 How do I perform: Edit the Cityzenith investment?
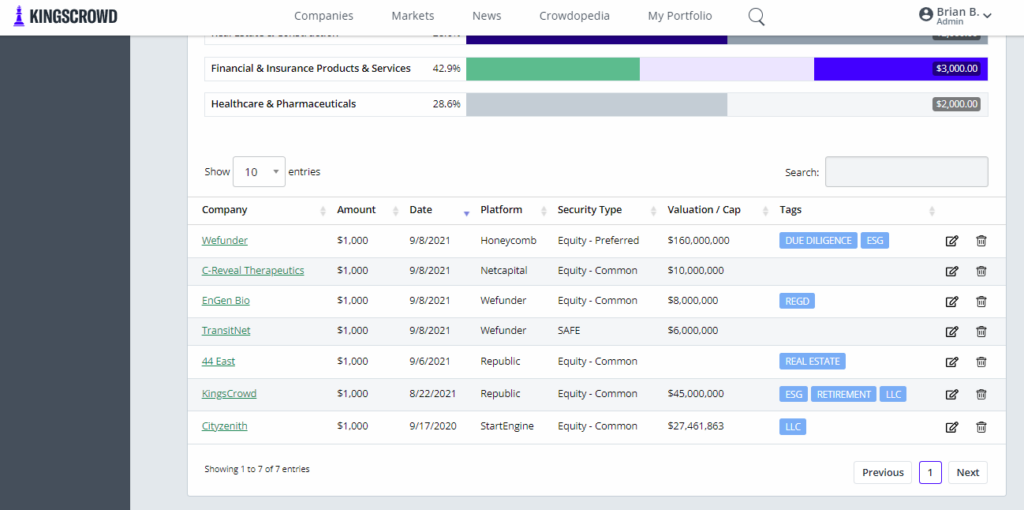952,427
